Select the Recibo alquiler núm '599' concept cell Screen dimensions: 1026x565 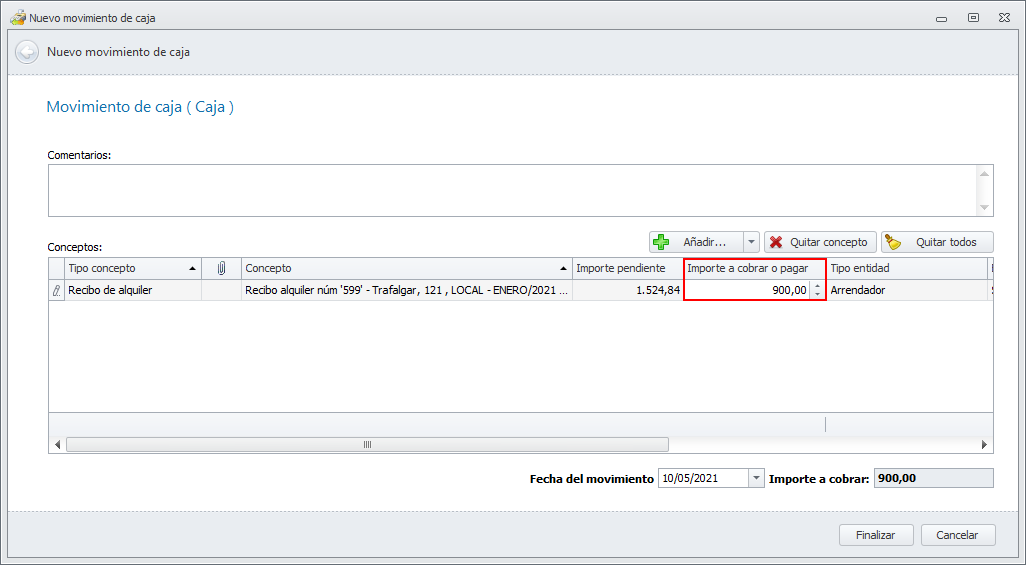[406, 290]
